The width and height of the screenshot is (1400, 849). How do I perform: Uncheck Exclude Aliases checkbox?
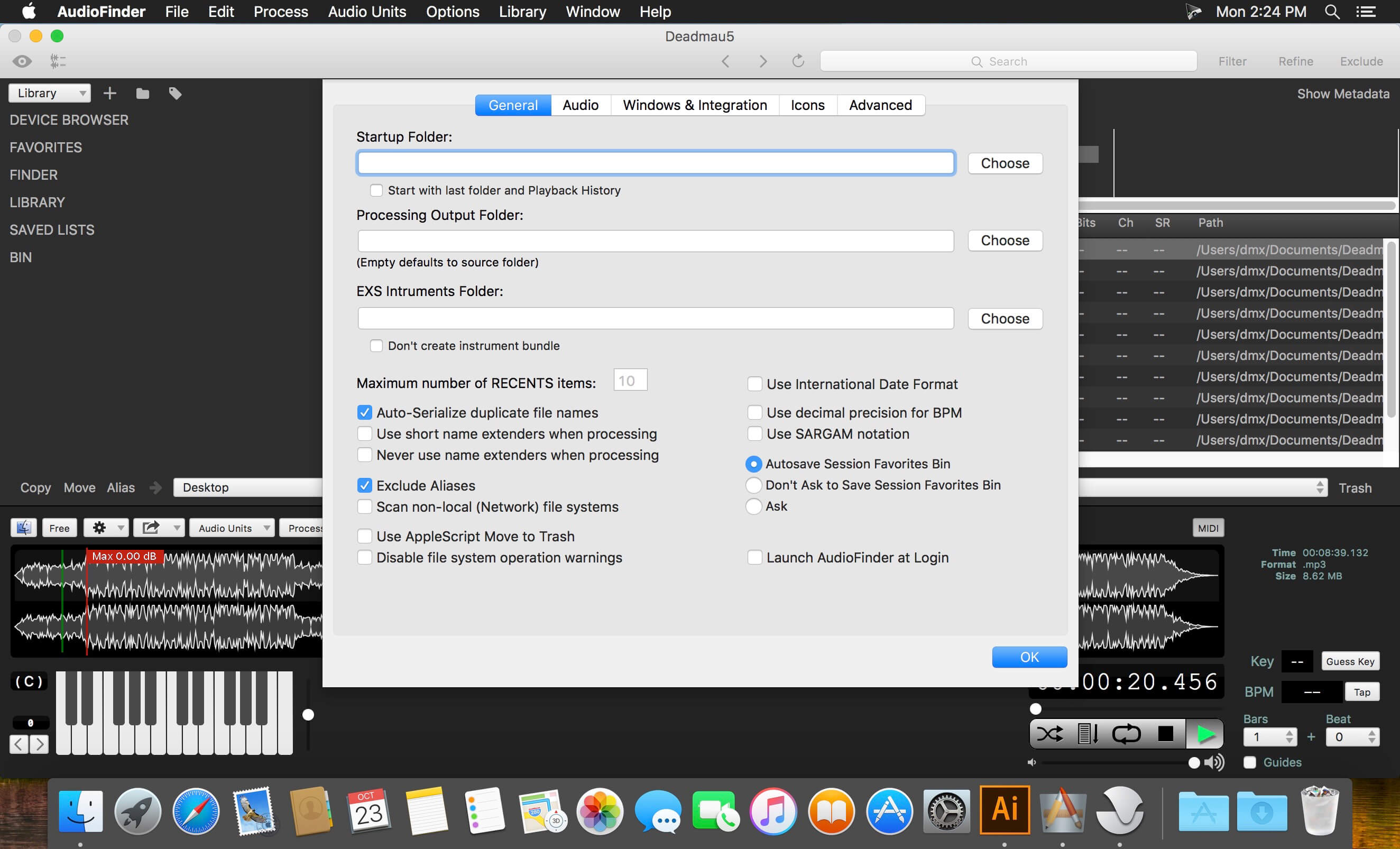[x=365, y=486]
